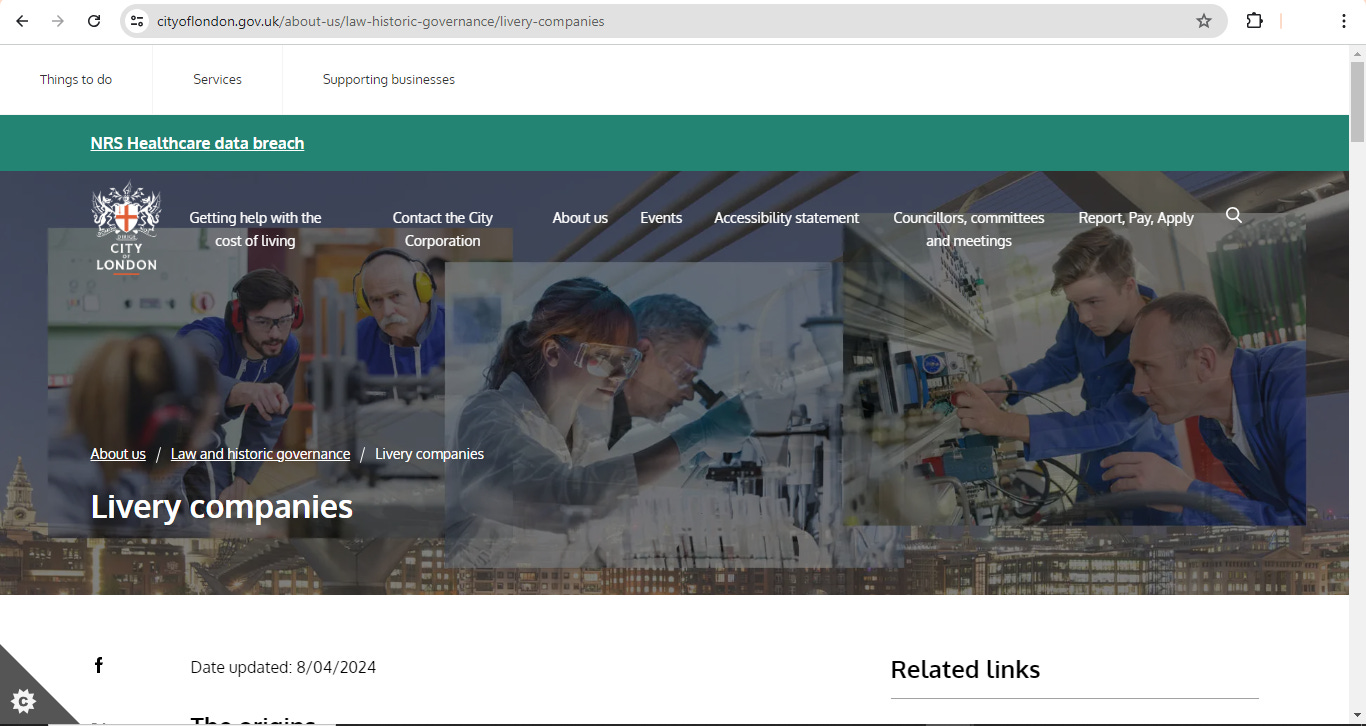Click the Livery companies page heading

coord(222,507)
